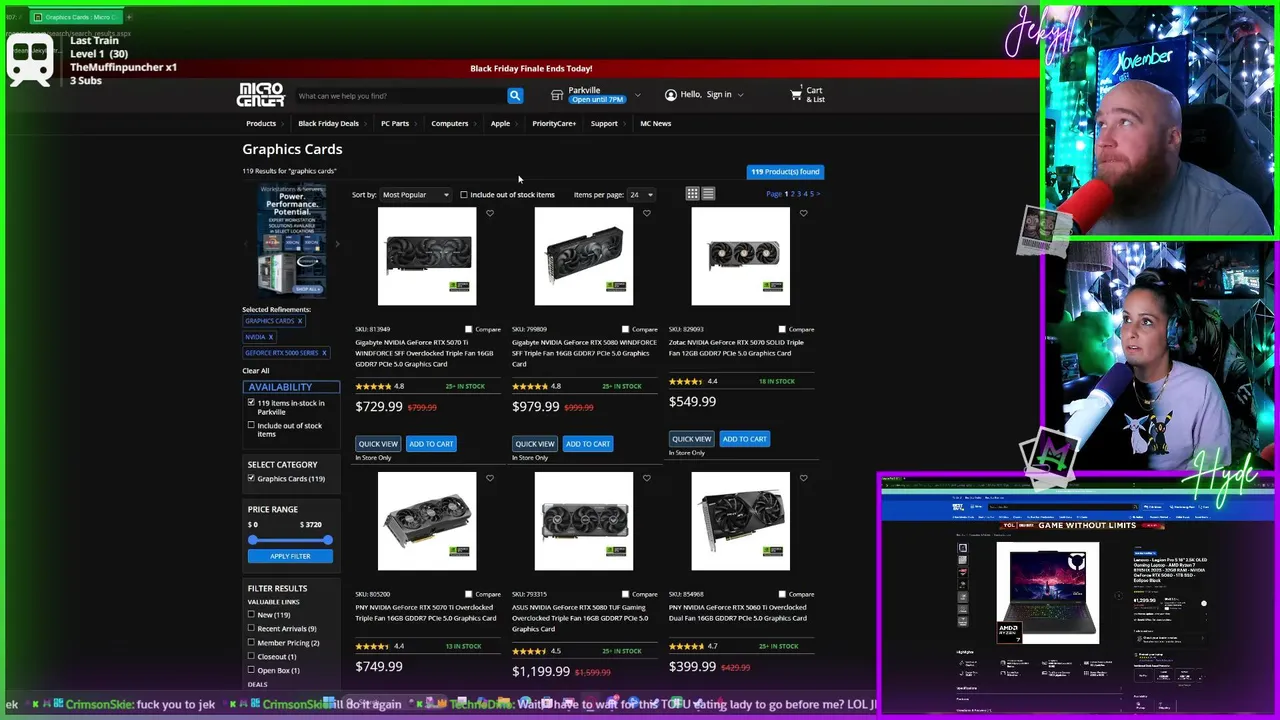Open the Workstations & Servers promo banner
The image size is (1280, 720).
[x=291, y=240]
